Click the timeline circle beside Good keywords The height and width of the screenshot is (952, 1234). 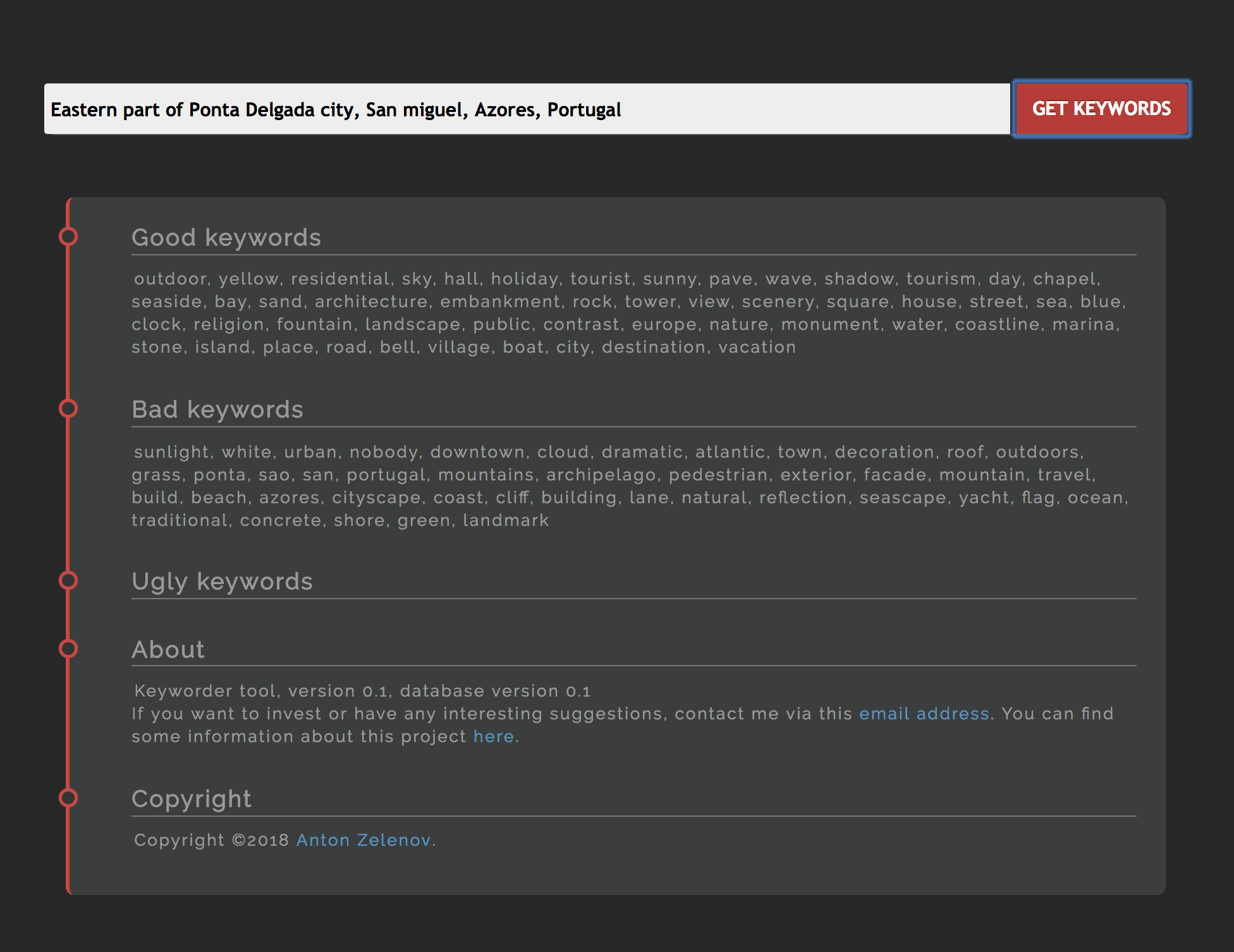point(68,236)
